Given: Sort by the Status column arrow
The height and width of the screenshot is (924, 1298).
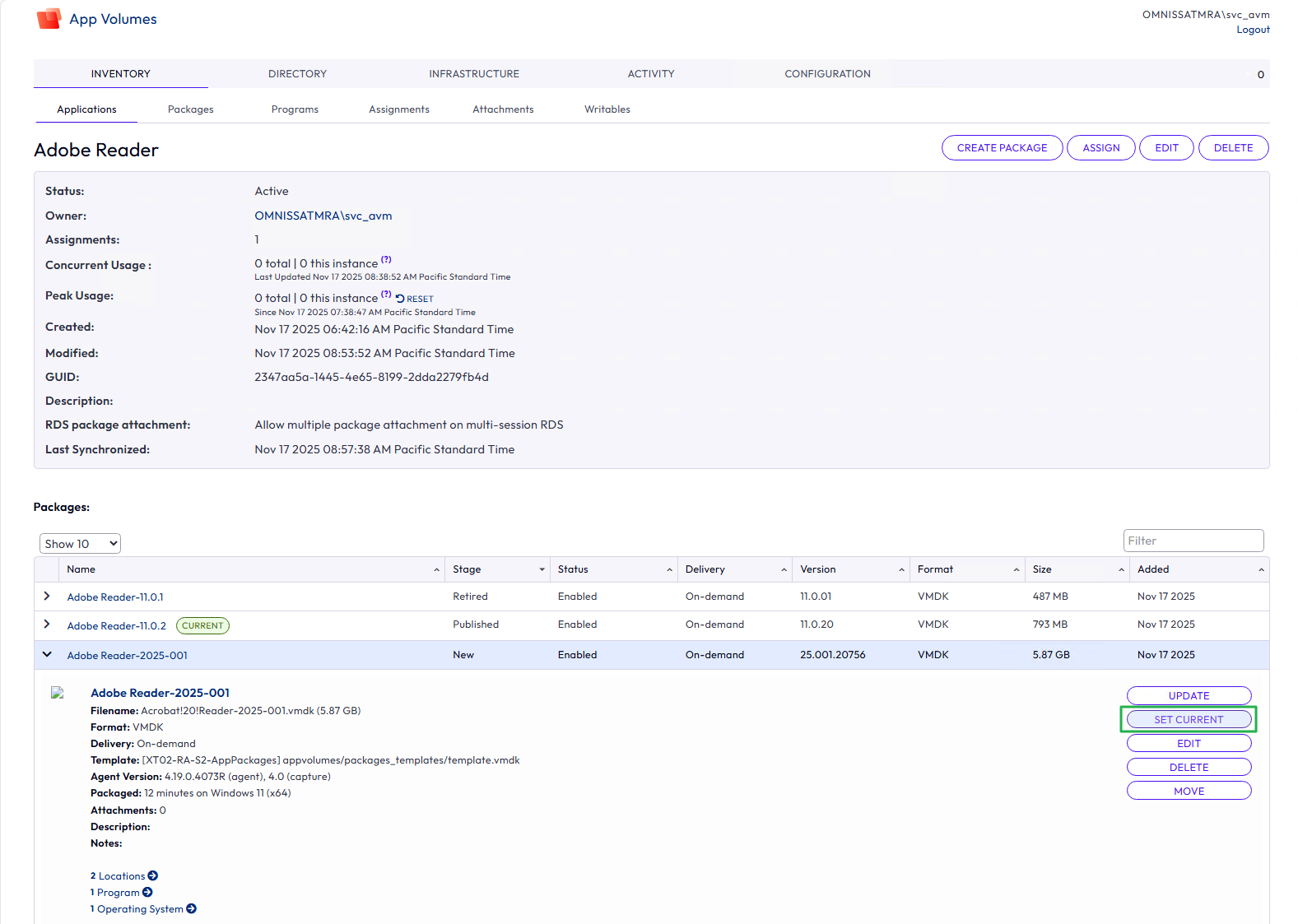Looking at the screenshot, I should click(669, 570).
